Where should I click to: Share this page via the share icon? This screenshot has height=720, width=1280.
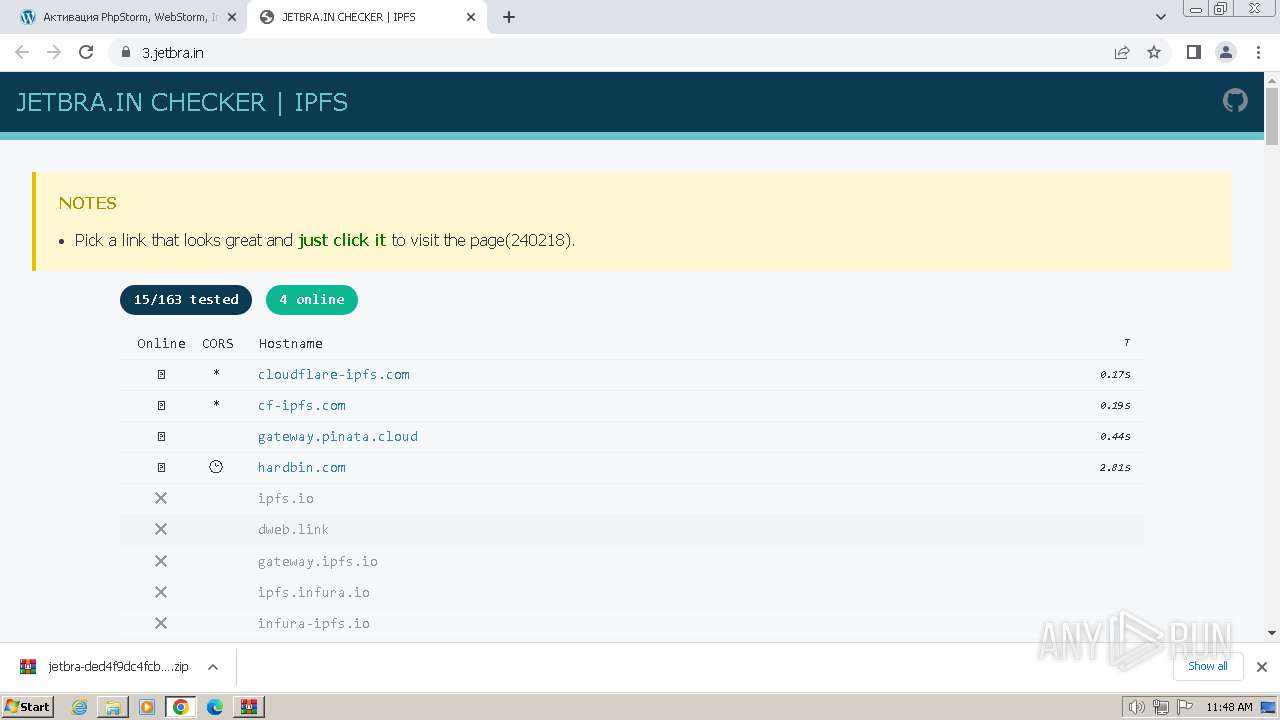point(1122,52)
